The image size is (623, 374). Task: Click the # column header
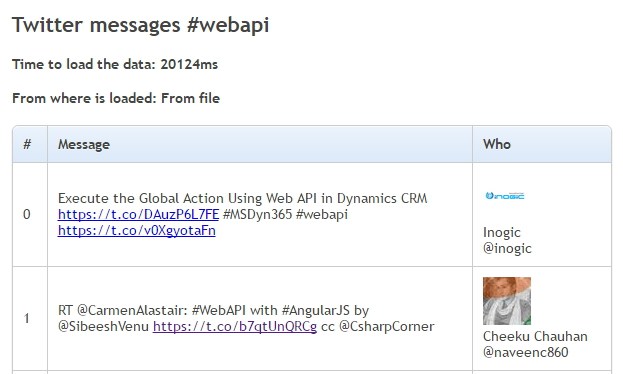27,144
